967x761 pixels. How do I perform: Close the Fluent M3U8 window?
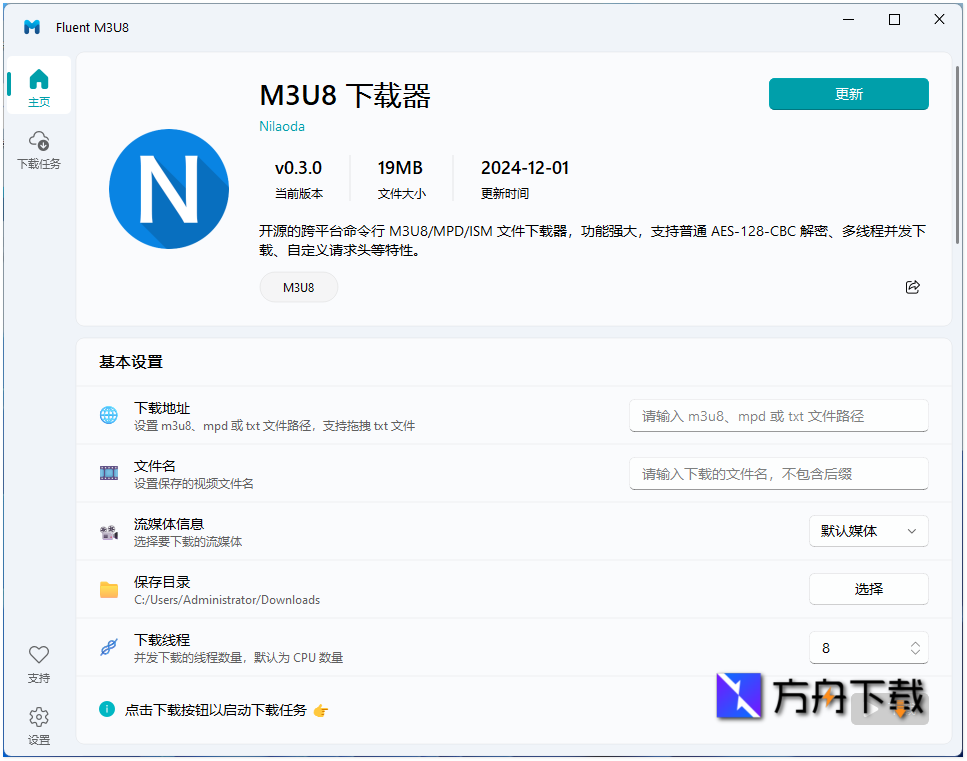pos(939,20)
